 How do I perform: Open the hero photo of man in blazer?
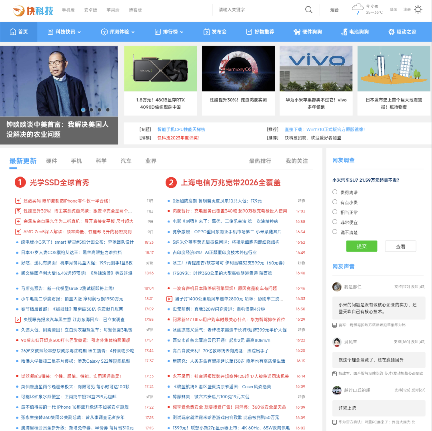59,81
